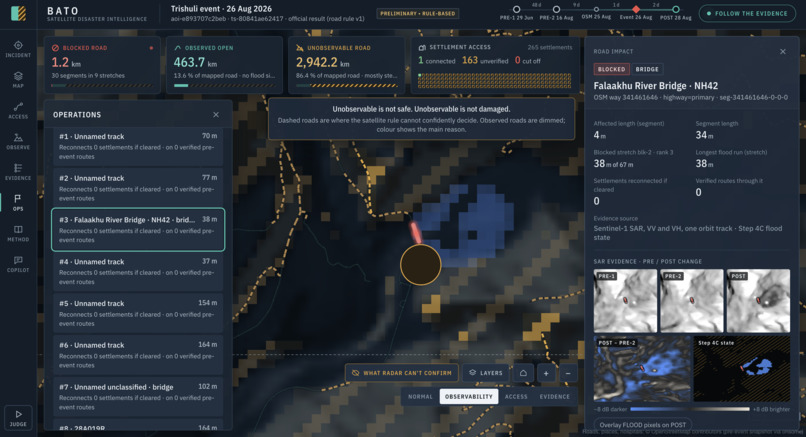This screenshot has height=437, width=806.
Task: Open the Copilot chat in sidebar
Action: pos(18,264)
